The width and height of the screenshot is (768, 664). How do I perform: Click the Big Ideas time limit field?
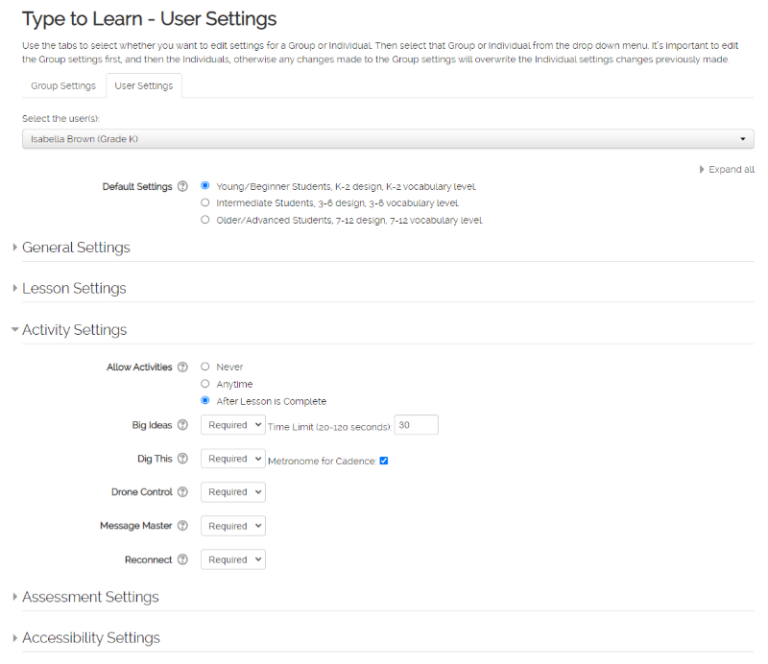(x=416, y=426)
